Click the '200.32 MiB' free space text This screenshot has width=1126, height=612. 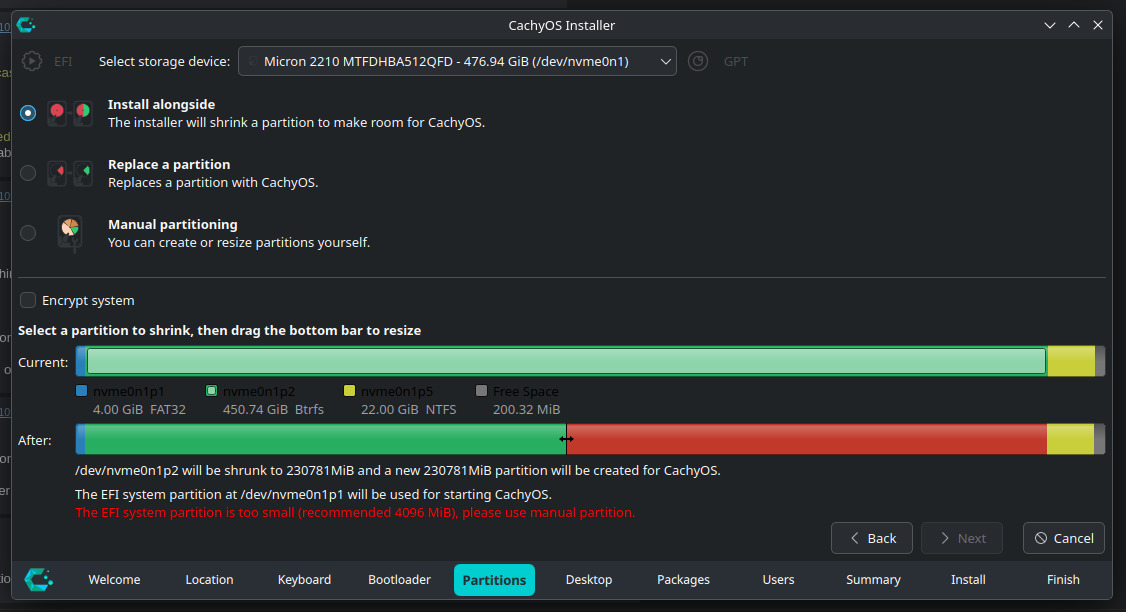click(x=526, y=409)
